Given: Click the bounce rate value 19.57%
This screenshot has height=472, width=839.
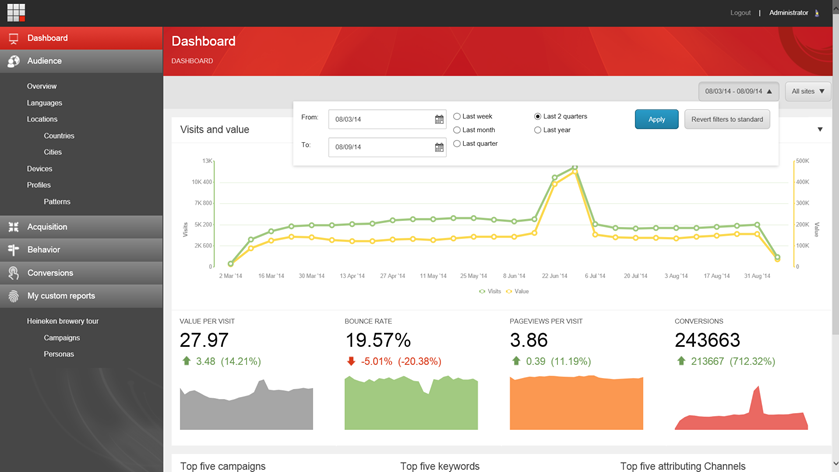Looking at the screenshot, I should click(x=378, y=340).
